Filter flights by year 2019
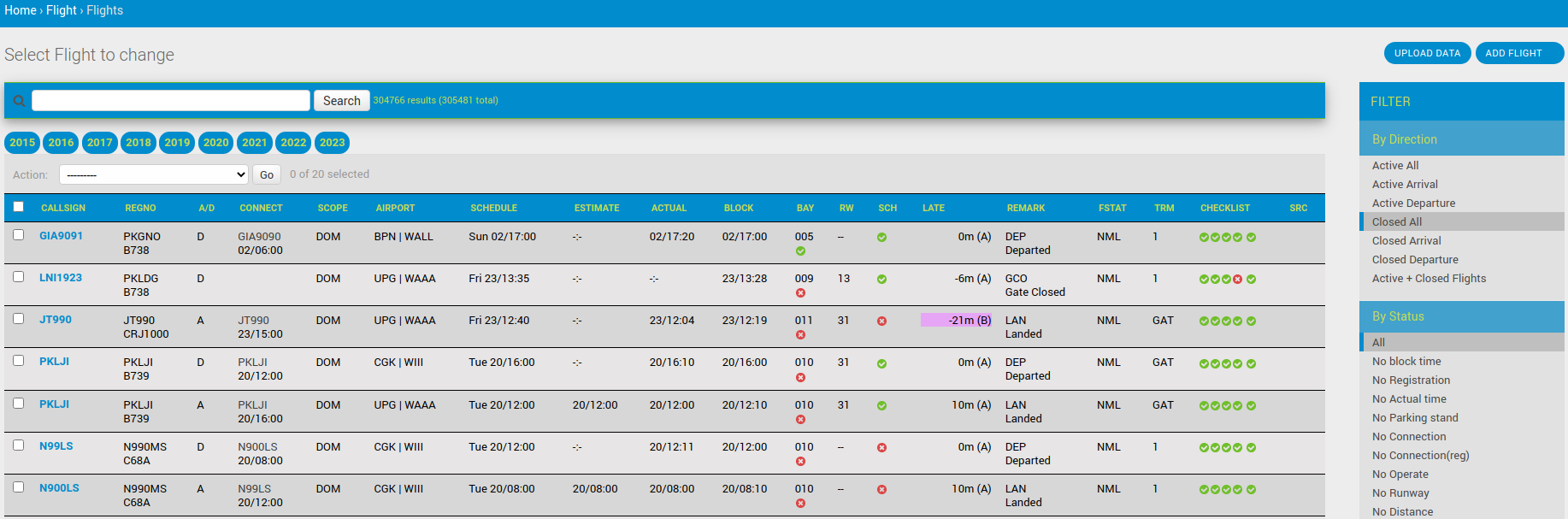Image resolution: width=1568 pixels, height=519 pixels. tap(177, 143)
